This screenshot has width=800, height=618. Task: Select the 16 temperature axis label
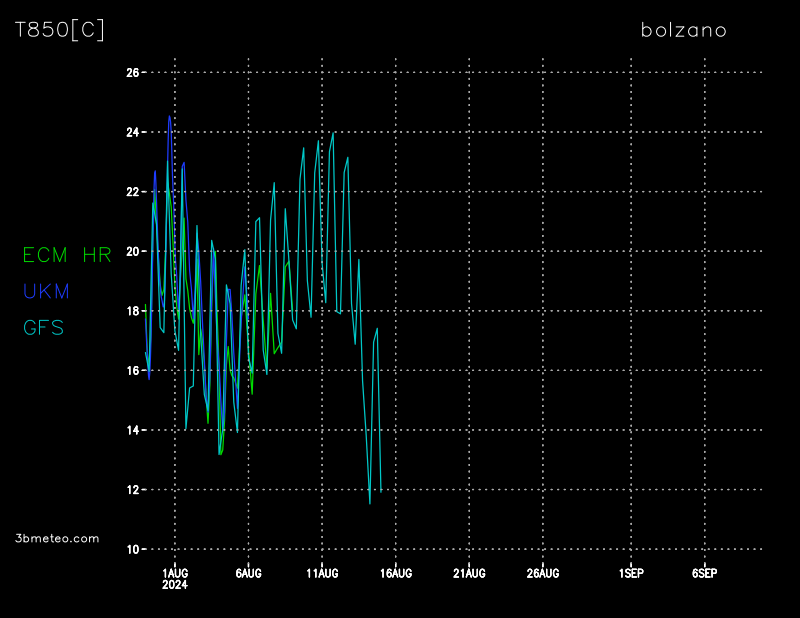[x=132, y=371]
